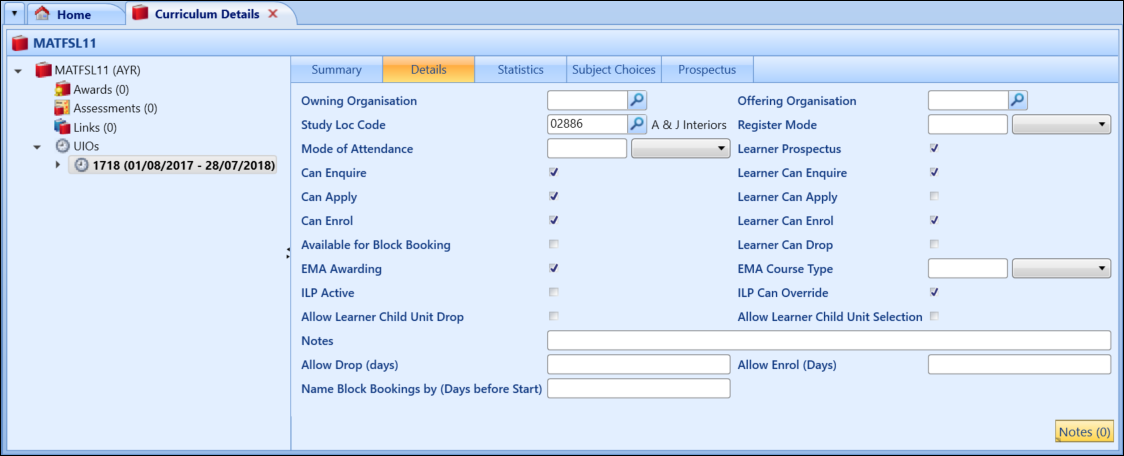This screenshot has height=456, width=1124.
Task: Click the A & J Interiors text
Action: (689, 125)
